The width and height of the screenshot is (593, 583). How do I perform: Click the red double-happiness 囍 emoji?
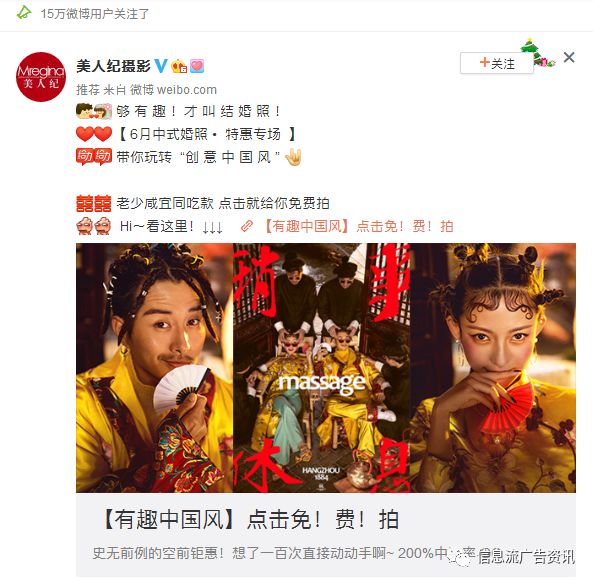tap(93, 203)
